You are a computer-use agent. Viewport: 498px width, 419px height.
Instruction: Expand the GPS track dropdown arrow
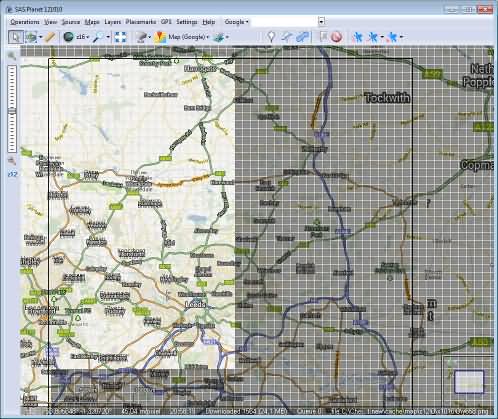click(x=382, y=37)
